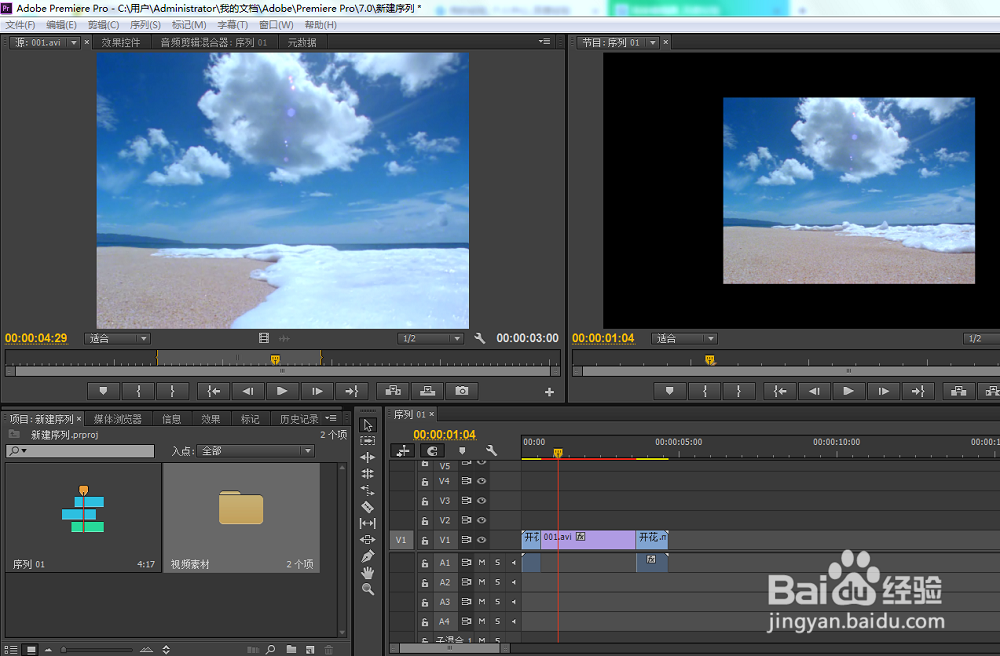The height and width of the screenshot is (656, 1000).
Task: Mark In point in source monitor
Action: 138,391
